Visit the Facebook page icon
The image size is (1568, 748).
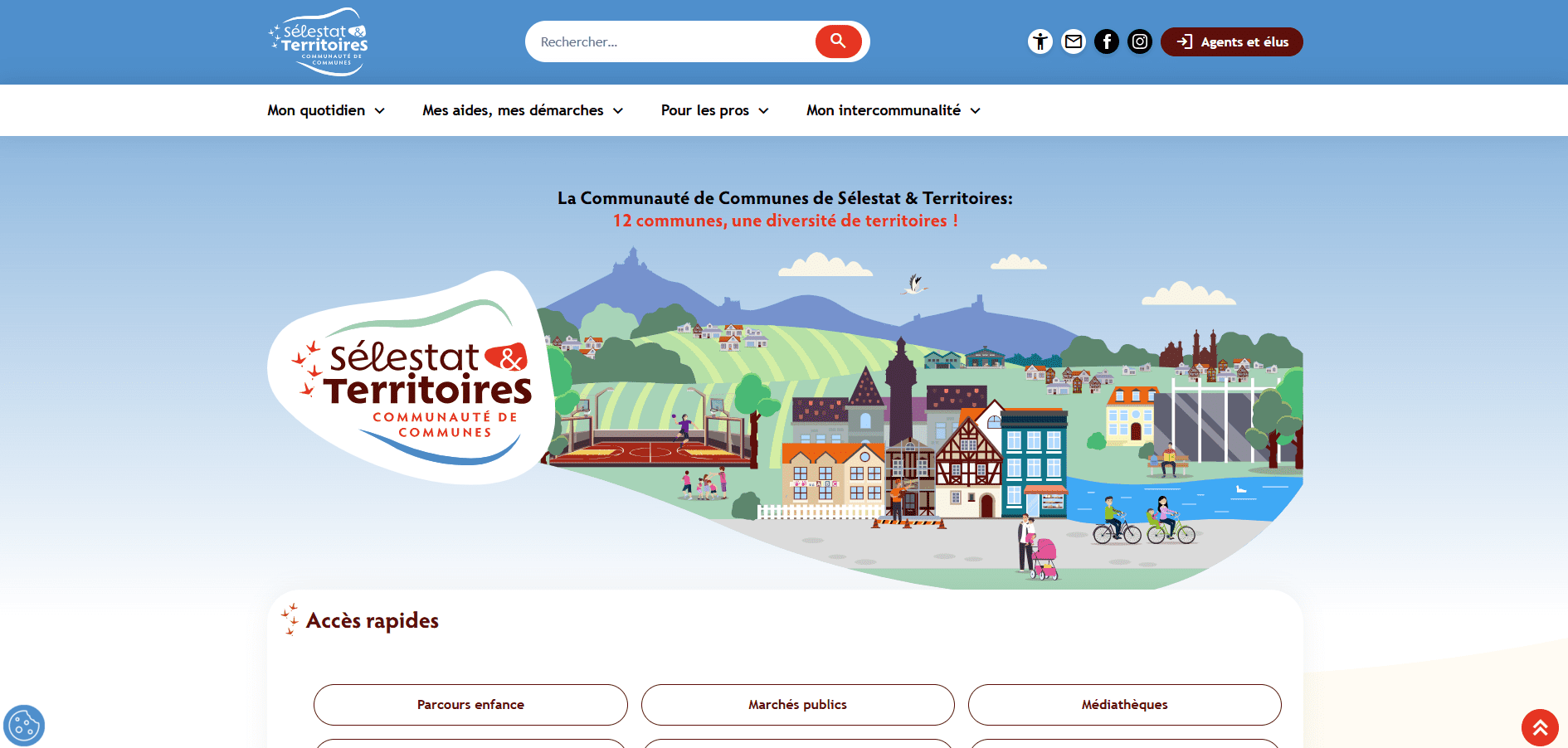[x=1107, y=41]
